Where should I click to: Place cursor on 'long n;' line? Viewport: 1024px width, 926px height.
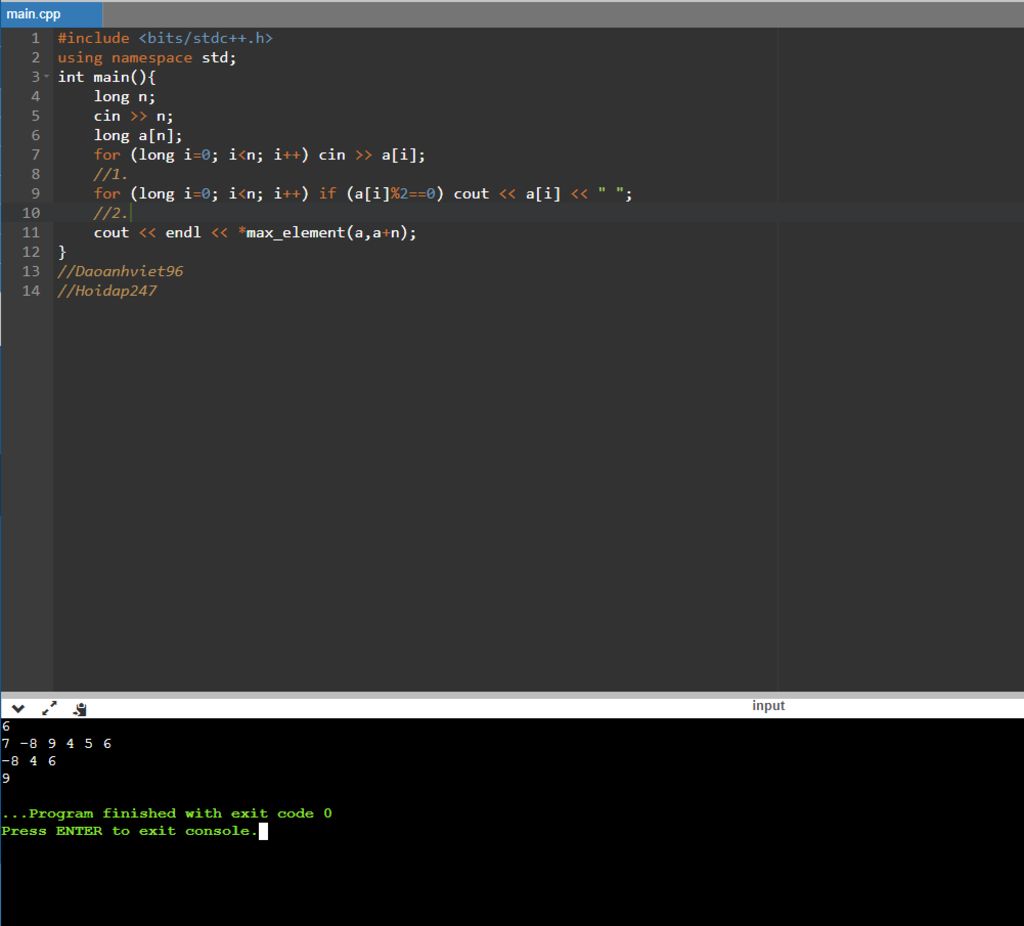click(124, 97)
